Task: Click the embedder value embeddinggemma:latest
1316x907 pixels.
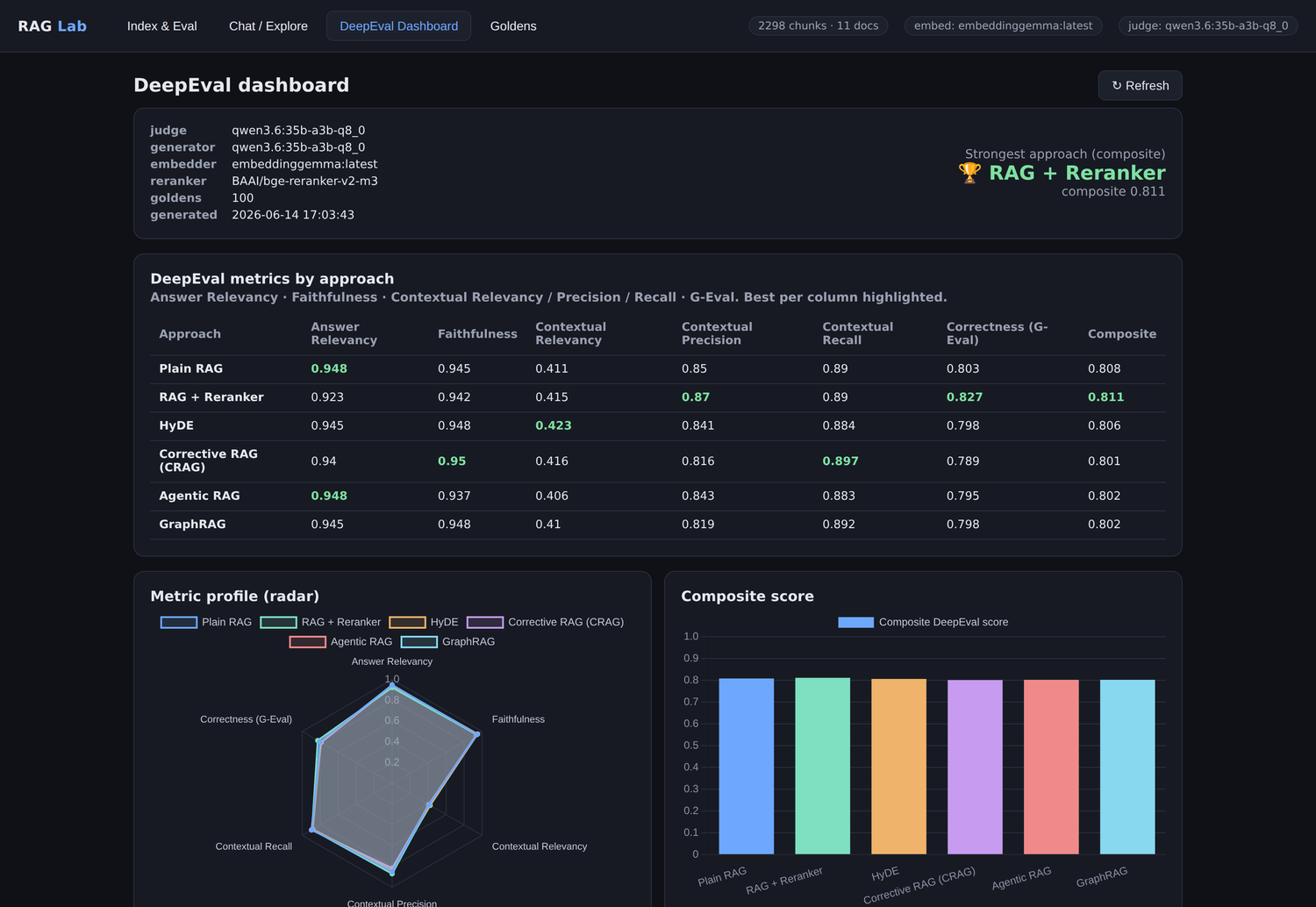Action: [304, 164]
